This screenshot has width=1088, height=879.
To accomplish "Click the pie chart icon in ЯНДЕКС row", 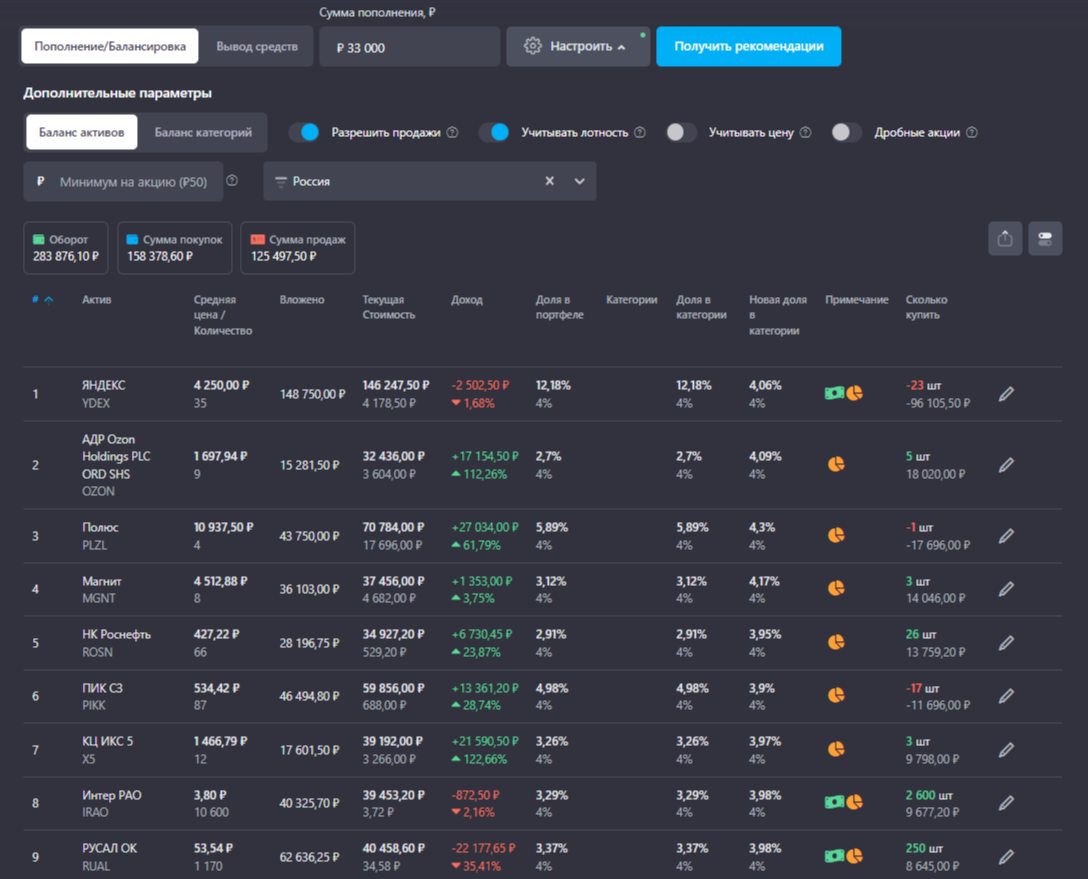I will click(855, 393).
